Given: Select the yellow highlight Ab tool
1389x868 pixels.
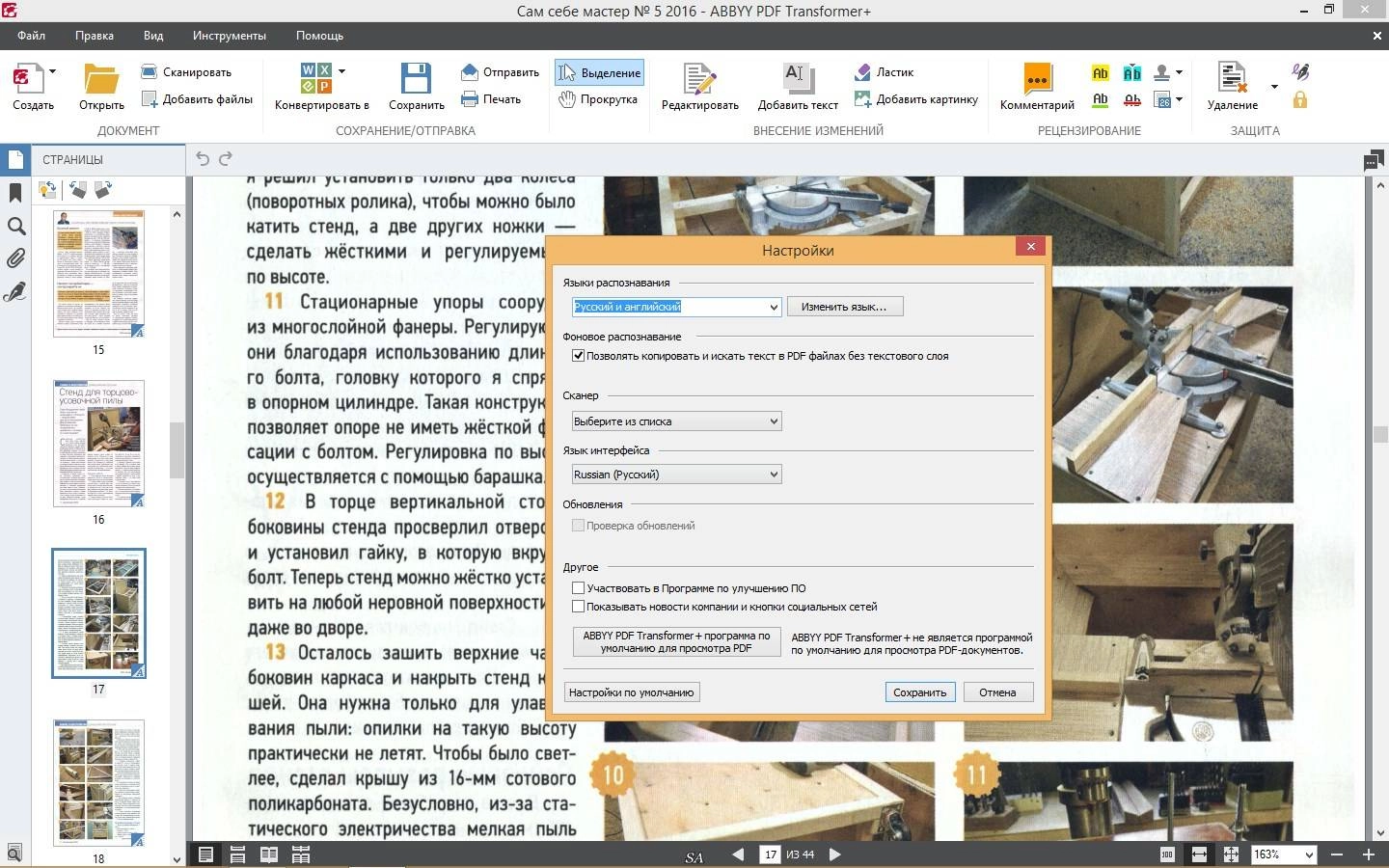Looking at the screenshot, I should click(1101, 72).
